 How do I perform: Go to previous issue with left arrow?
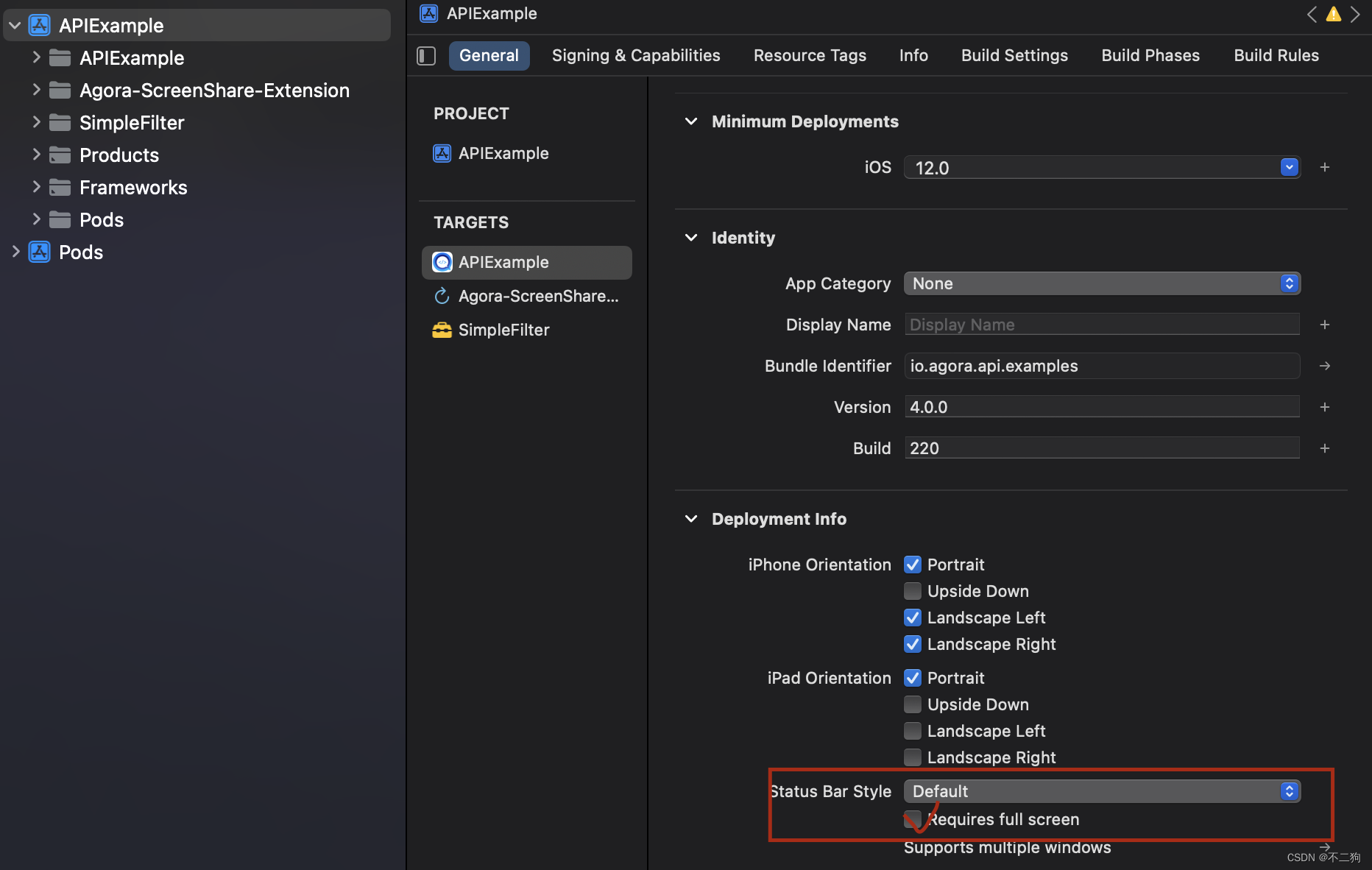pyautogui.click(x=1312, y=14)
